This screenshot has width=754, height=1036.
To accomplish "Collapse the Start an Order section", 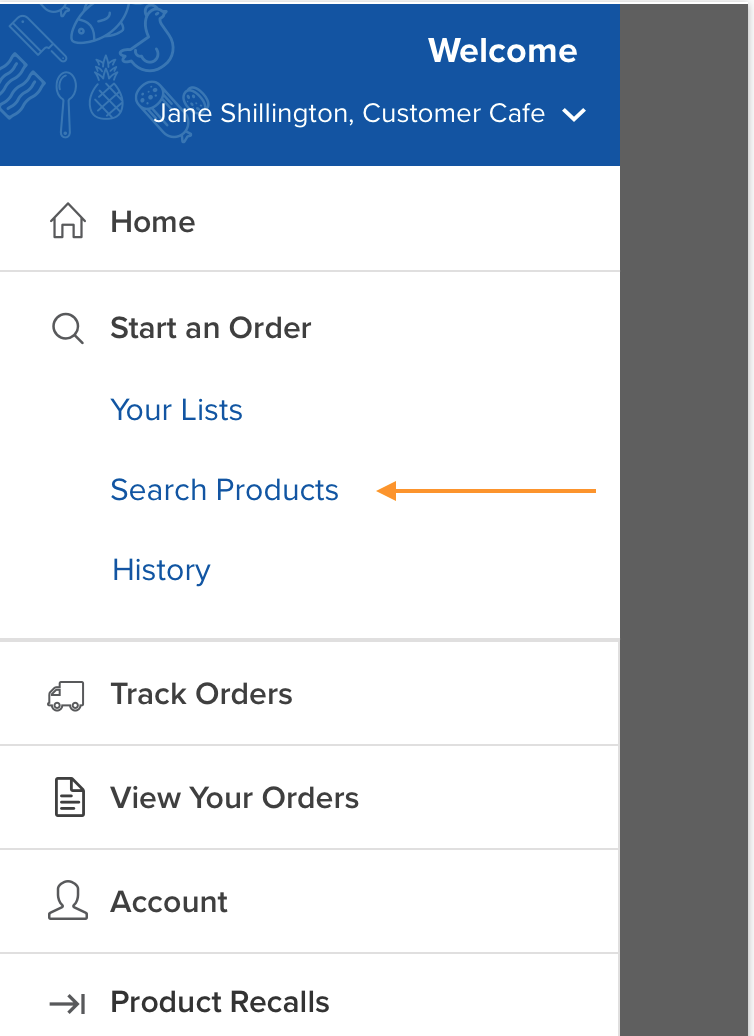I will click(x=310, y=328).
